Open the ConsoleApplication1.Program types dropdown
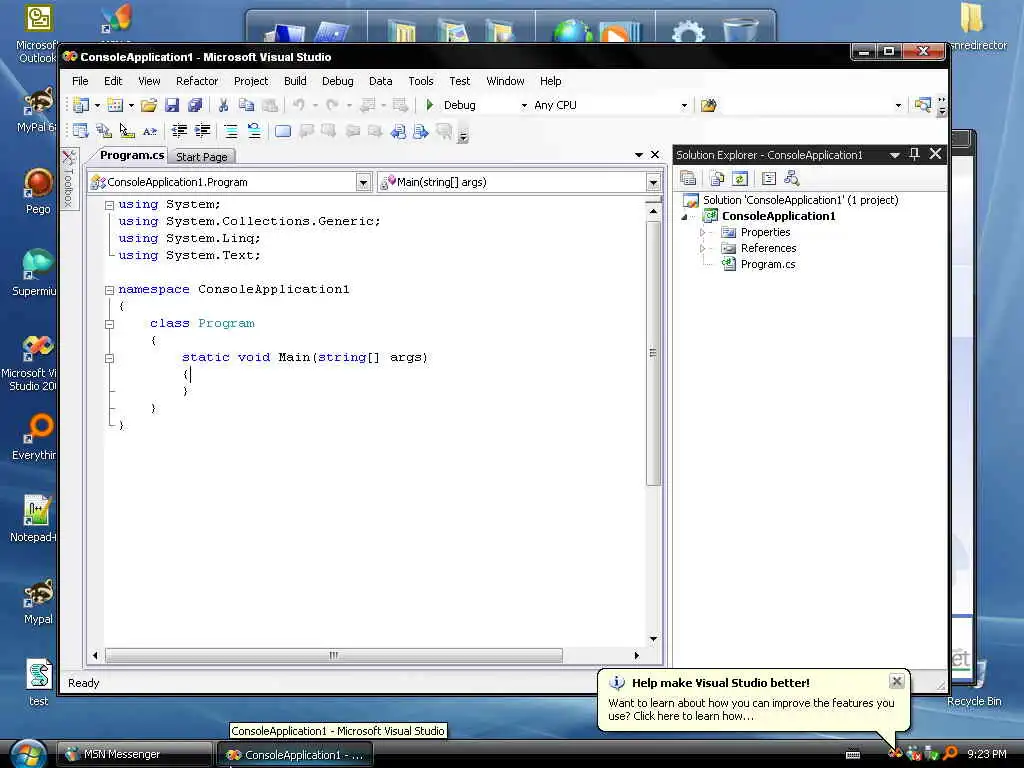Viewport: 1024px width, 768px height. 363,182
